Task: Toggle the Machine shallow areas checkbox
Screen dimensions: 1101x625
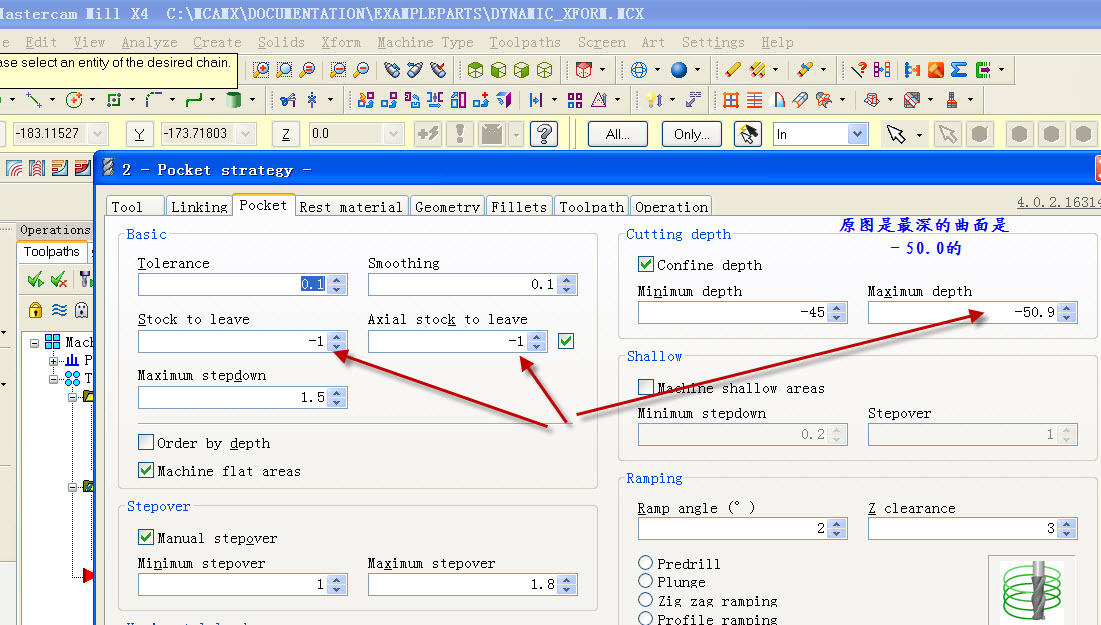Action: (645, 387)
